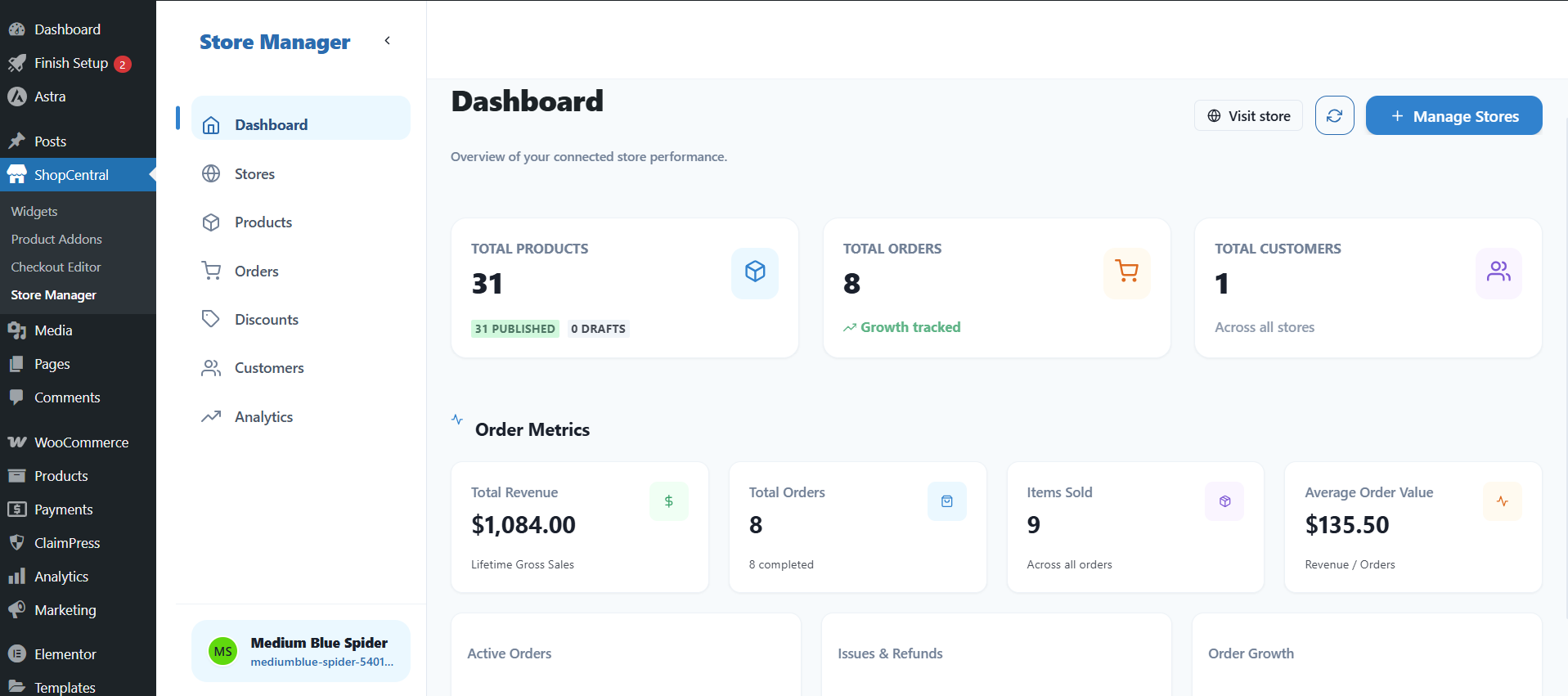
Task: Click the home icon beside Dashboard
Action: [x=211, y=125]
